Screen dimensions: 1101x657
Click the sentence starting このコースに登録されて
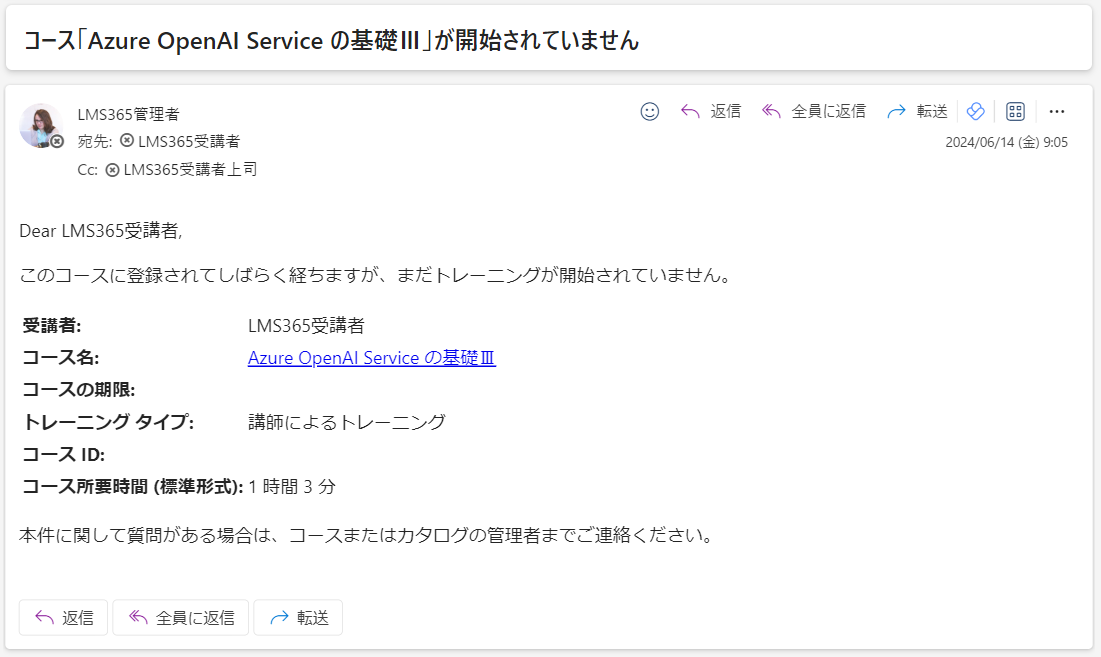coord(377,274)
